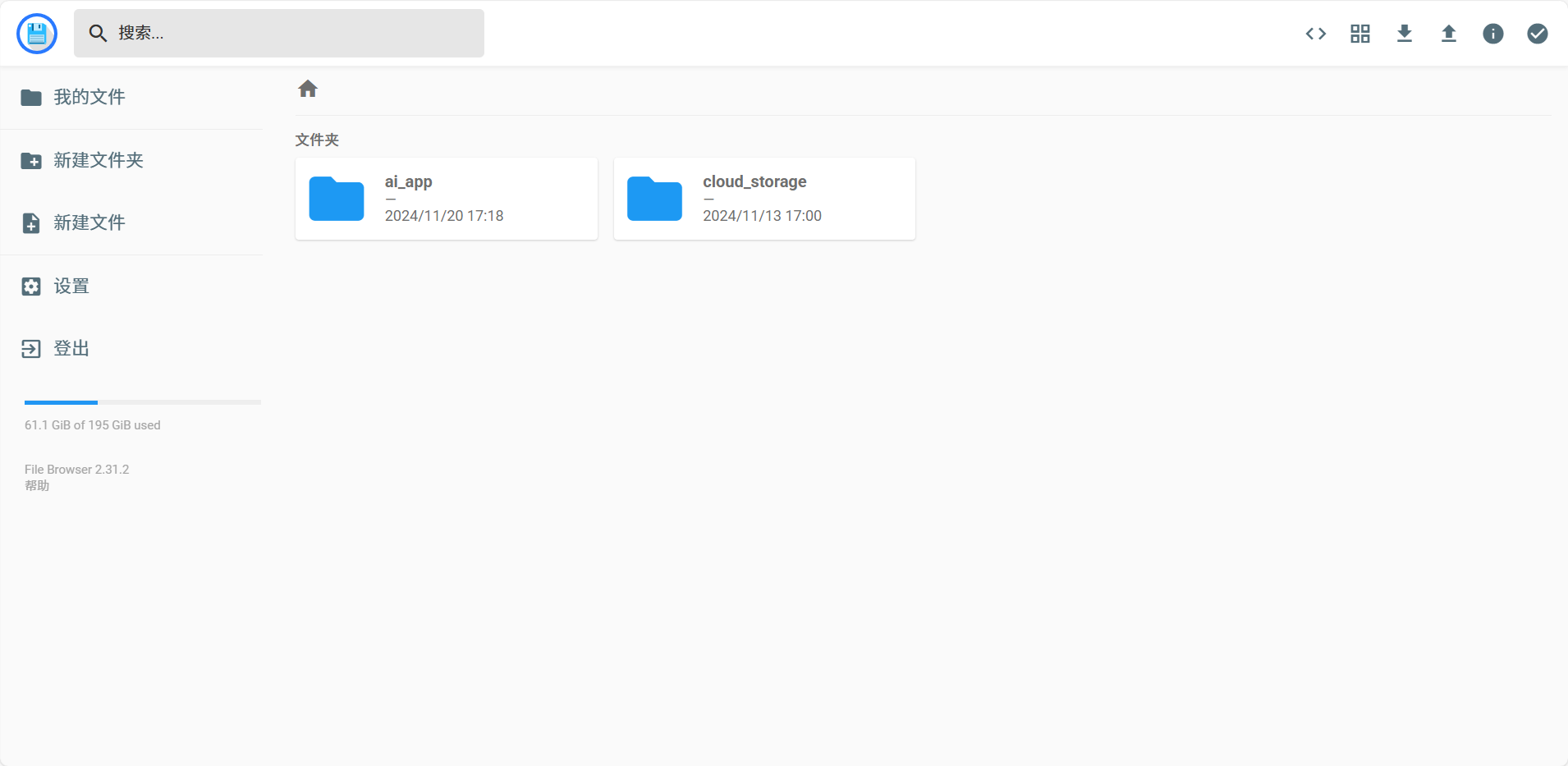Open the File Browser 2.31.2 link
The width and height of the screenshot is (1568, 766).
[x=77, y=470]
